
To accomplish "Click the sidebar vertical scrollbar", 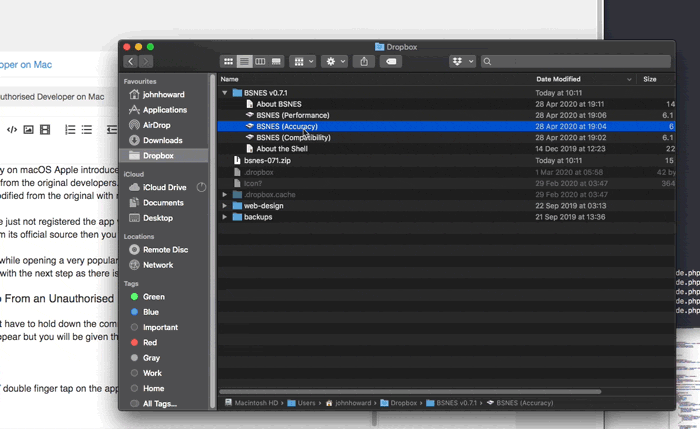I will coord(212,241).
